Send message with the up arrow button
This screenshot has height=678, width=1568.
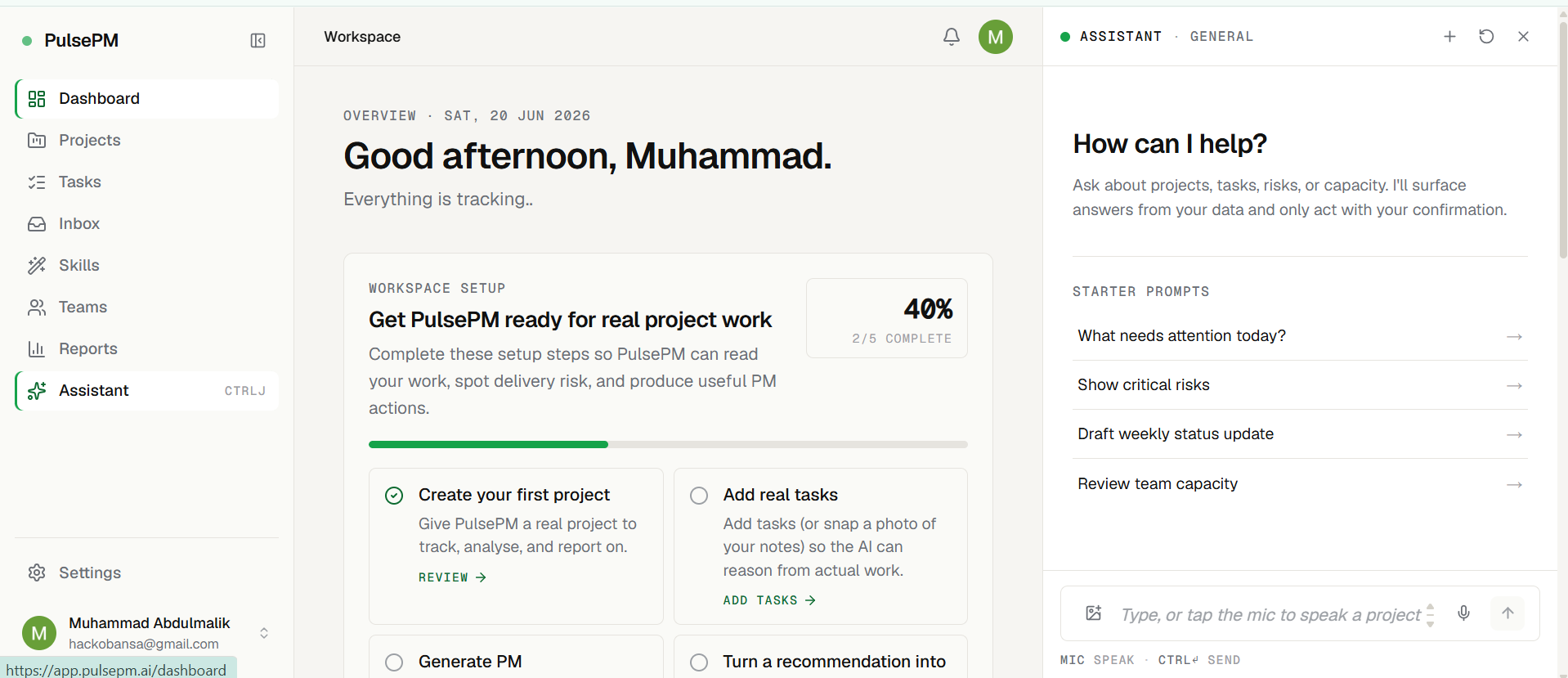pyautogui.click(x=1508, y=613)
